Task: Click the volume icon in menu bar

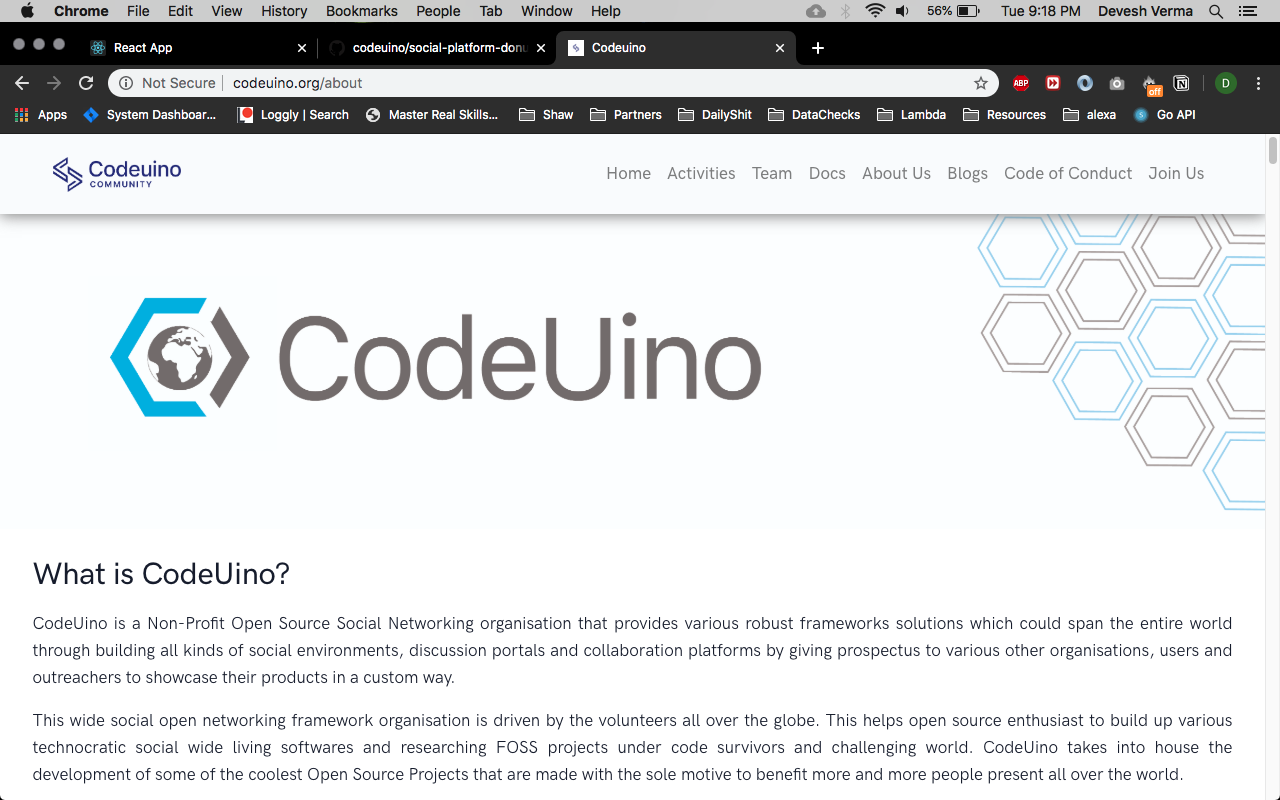Action: coord(902,11)
